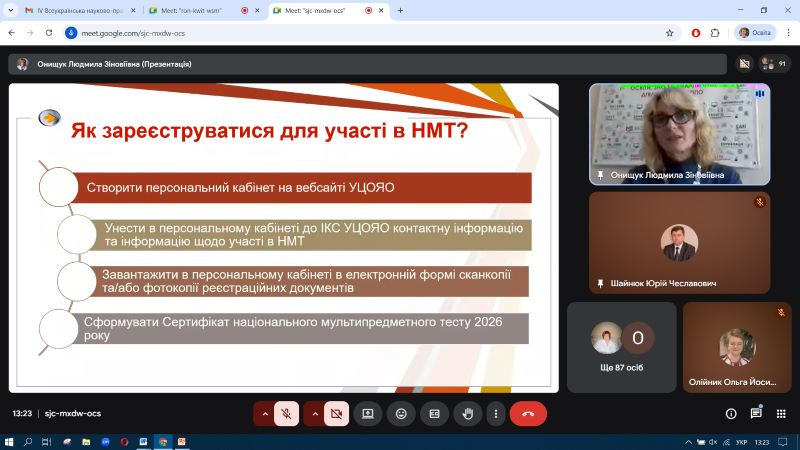800x450 pixels.
Task: Open the meeting details info icon
Action: tap(731, 413)
